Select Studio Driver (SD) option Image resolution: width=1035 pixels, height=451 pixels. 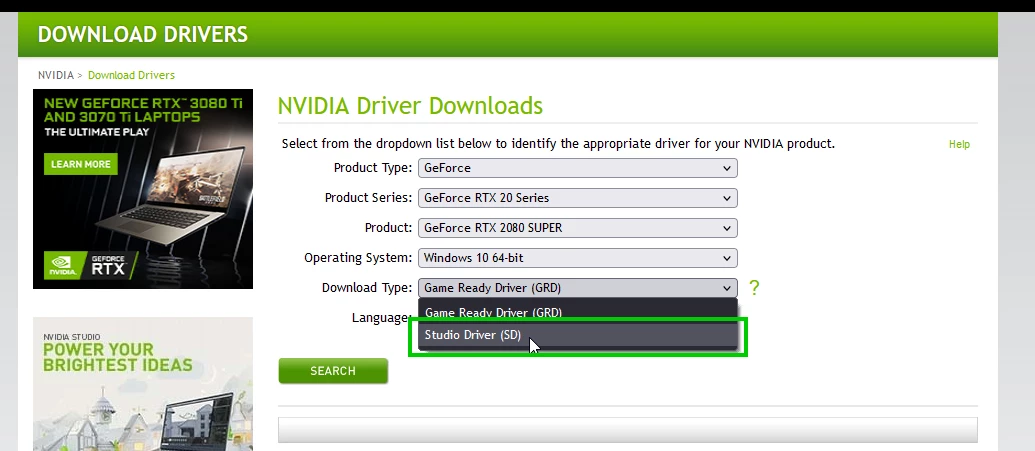coord(578,335)
